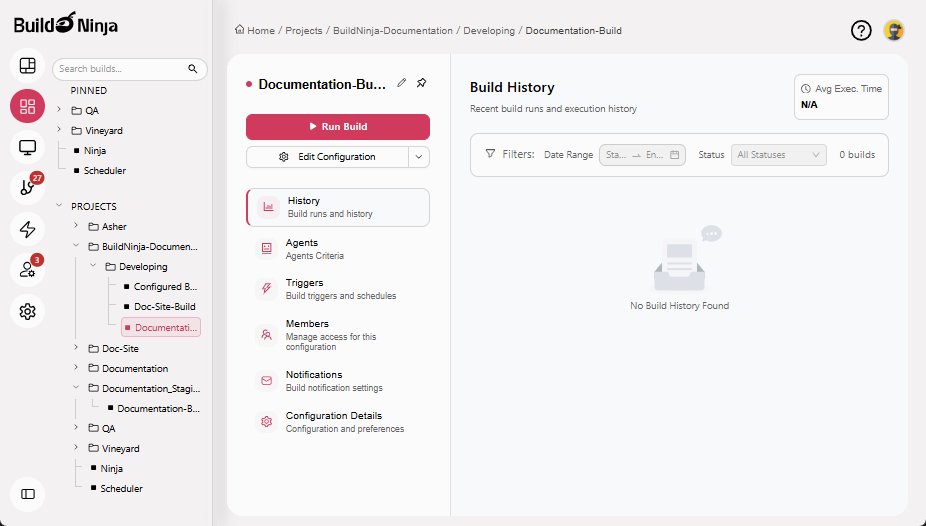Click the Run Build button
The width and height of the screenshot is (926, 526).
point(338,126)
